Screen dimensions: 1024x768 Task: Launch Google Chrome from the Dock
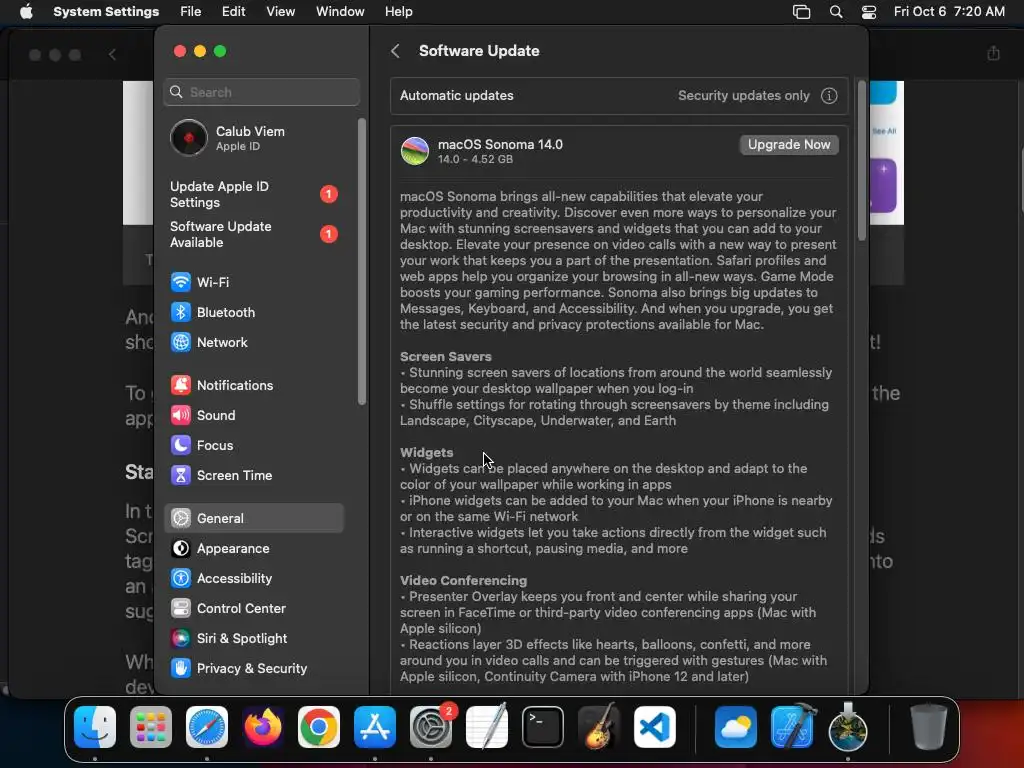click(319, 727)
